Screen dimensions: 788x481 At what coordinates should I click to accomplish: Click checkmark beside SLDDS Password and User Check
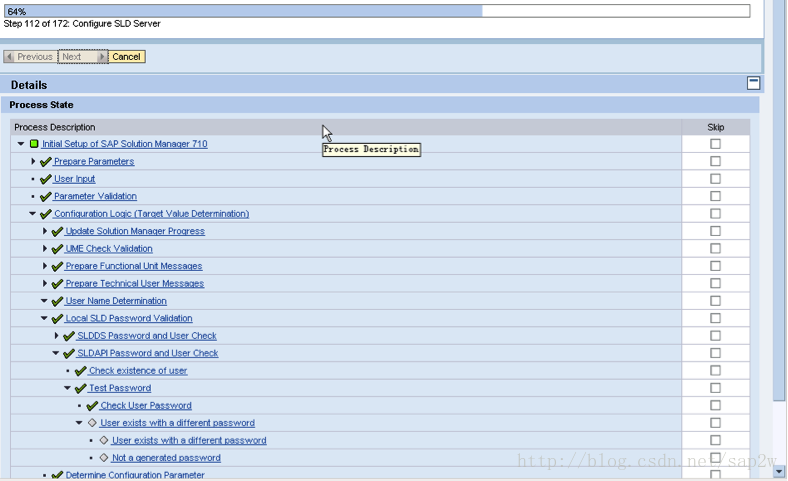69,336
